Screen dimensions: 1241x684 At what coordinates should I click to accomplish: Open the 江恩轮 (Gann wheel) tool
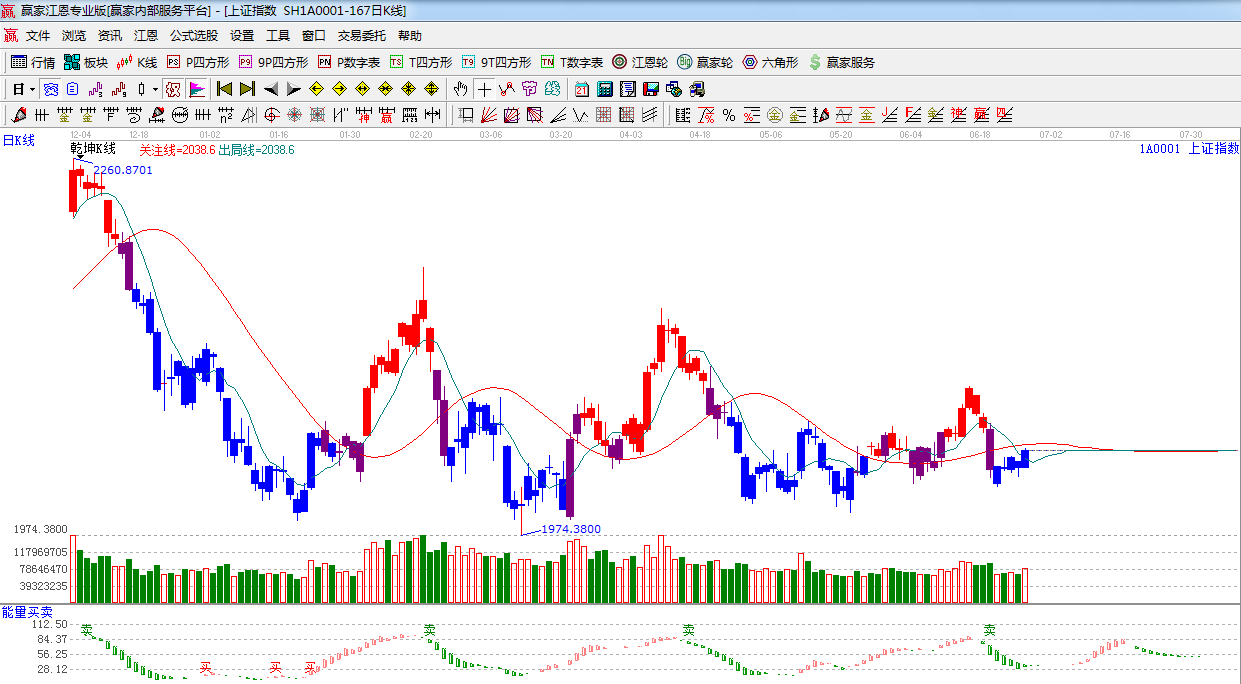point(640,62)
